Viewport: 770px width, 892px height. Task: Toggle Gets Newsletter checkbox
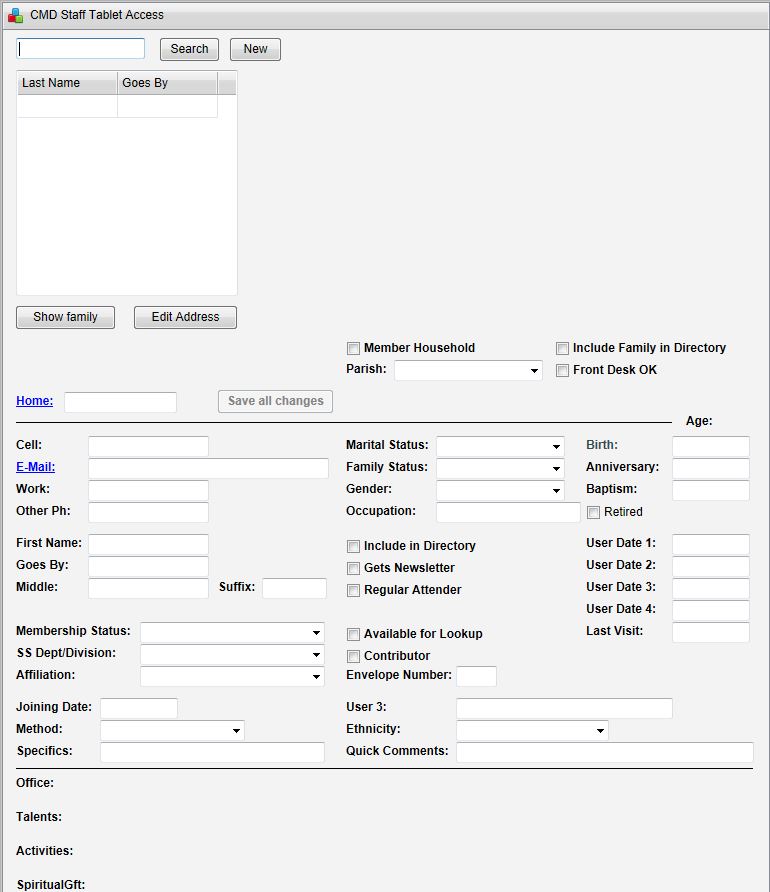pyautogui.click(x=353, y=568)
